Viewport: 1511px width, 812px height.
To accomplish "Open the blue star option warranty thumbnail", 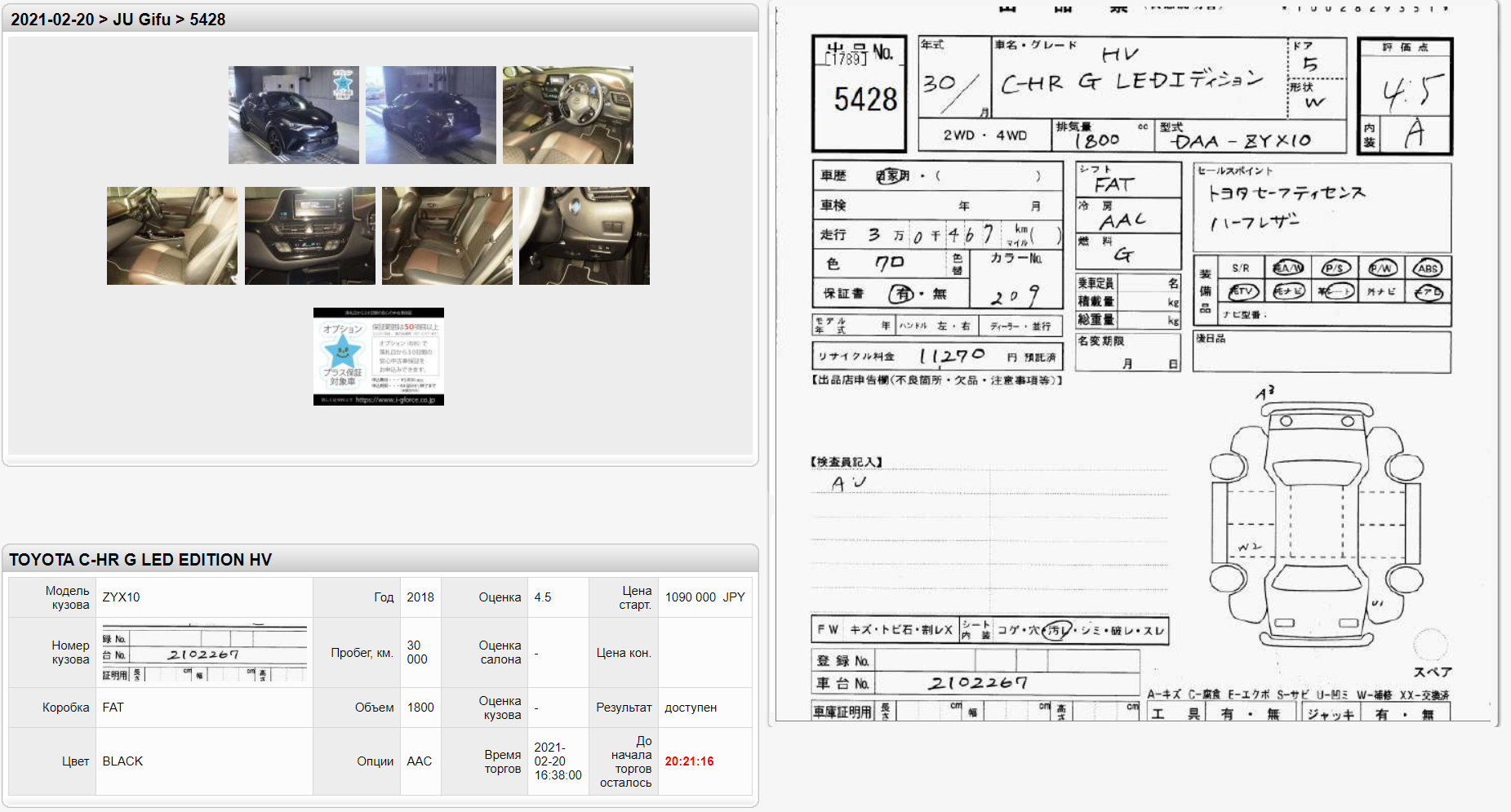I will (379, 357).
